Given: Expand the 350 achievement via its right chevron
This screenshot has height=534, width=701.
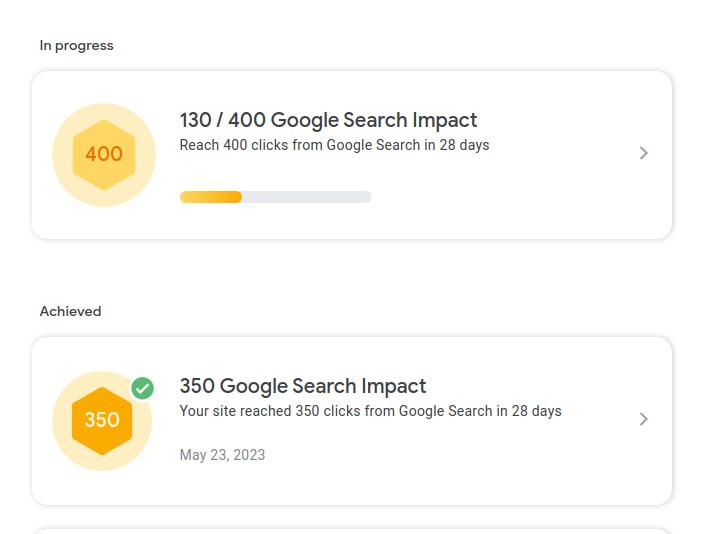Looking at the screenshot, I should 643,419.
